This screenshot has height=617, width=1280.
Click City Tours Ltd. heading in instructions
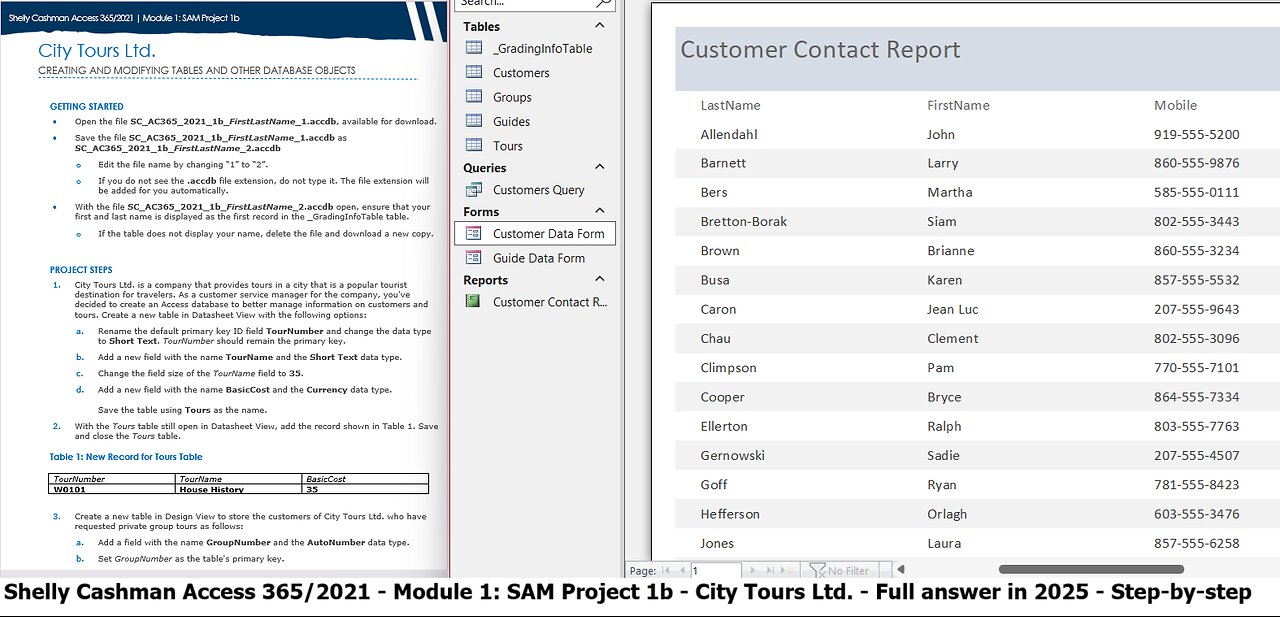[96, 50]
